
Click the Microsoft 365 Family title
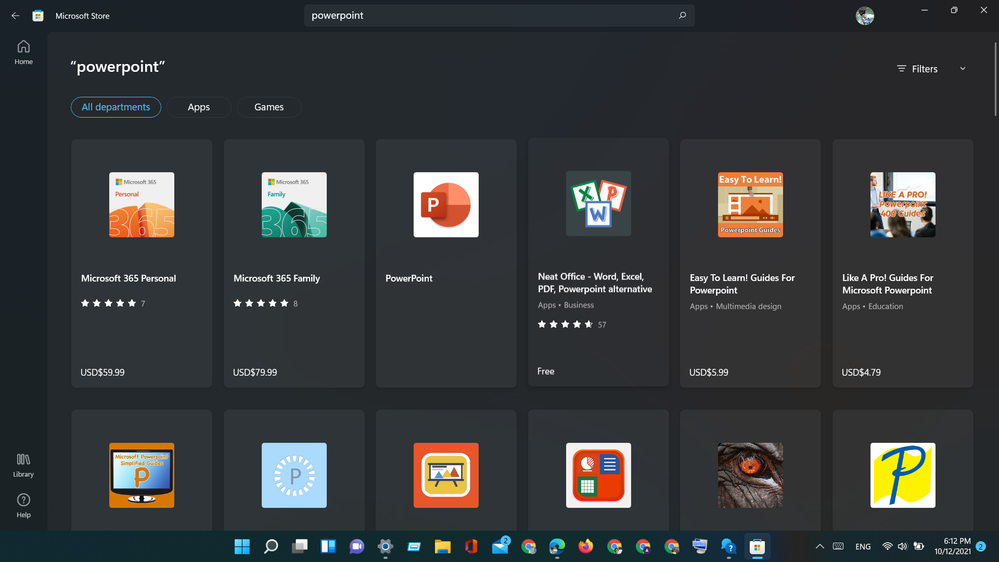click(x=277, y=278)
